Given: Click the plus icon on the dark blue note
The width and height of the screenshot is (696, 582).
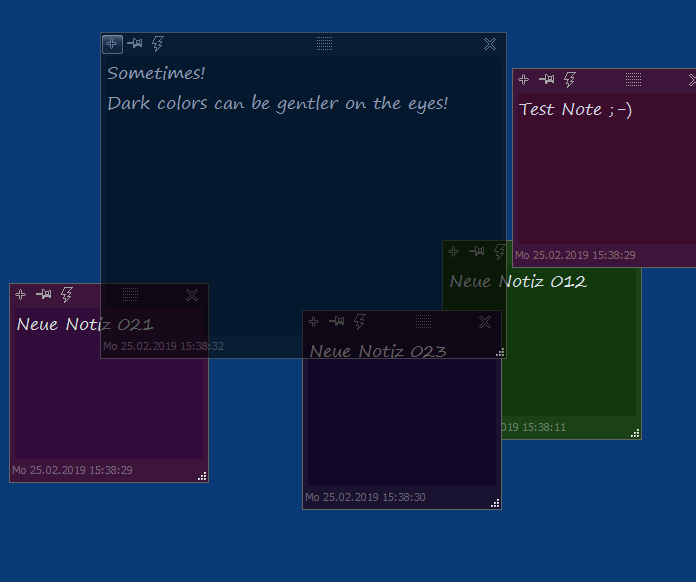Looking at the screenshot, I should coord(112,44).
